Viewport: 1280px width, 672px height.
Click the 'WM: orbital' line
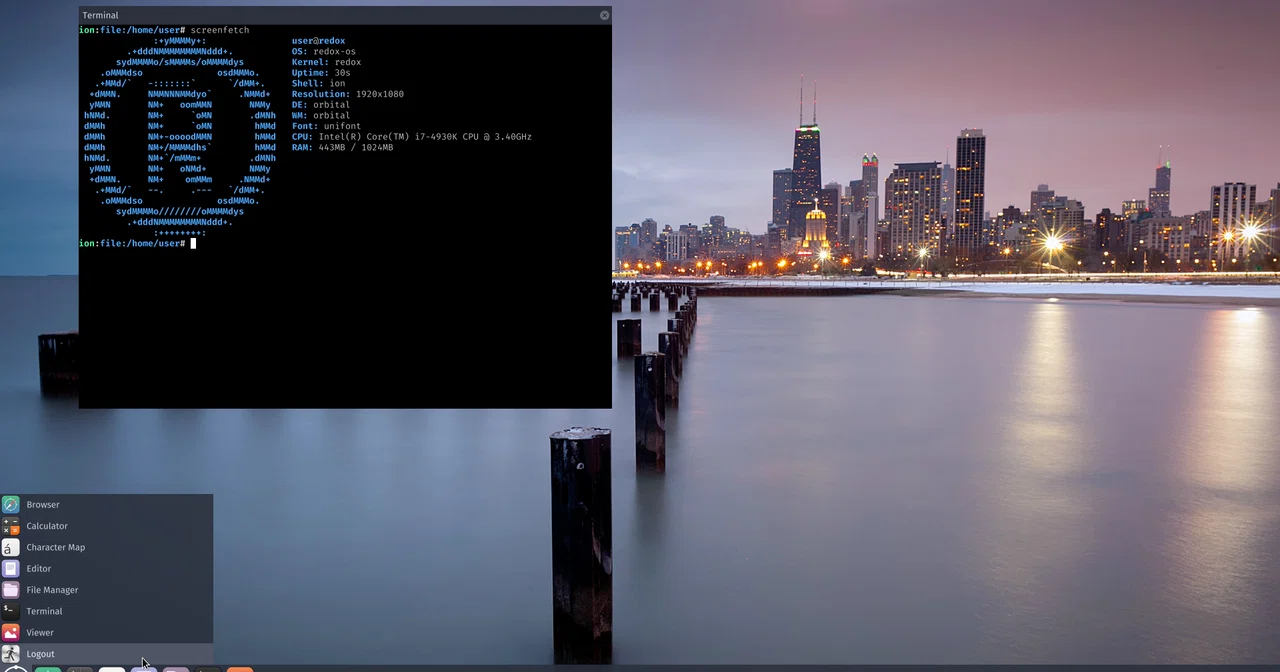tap(321, 115)
